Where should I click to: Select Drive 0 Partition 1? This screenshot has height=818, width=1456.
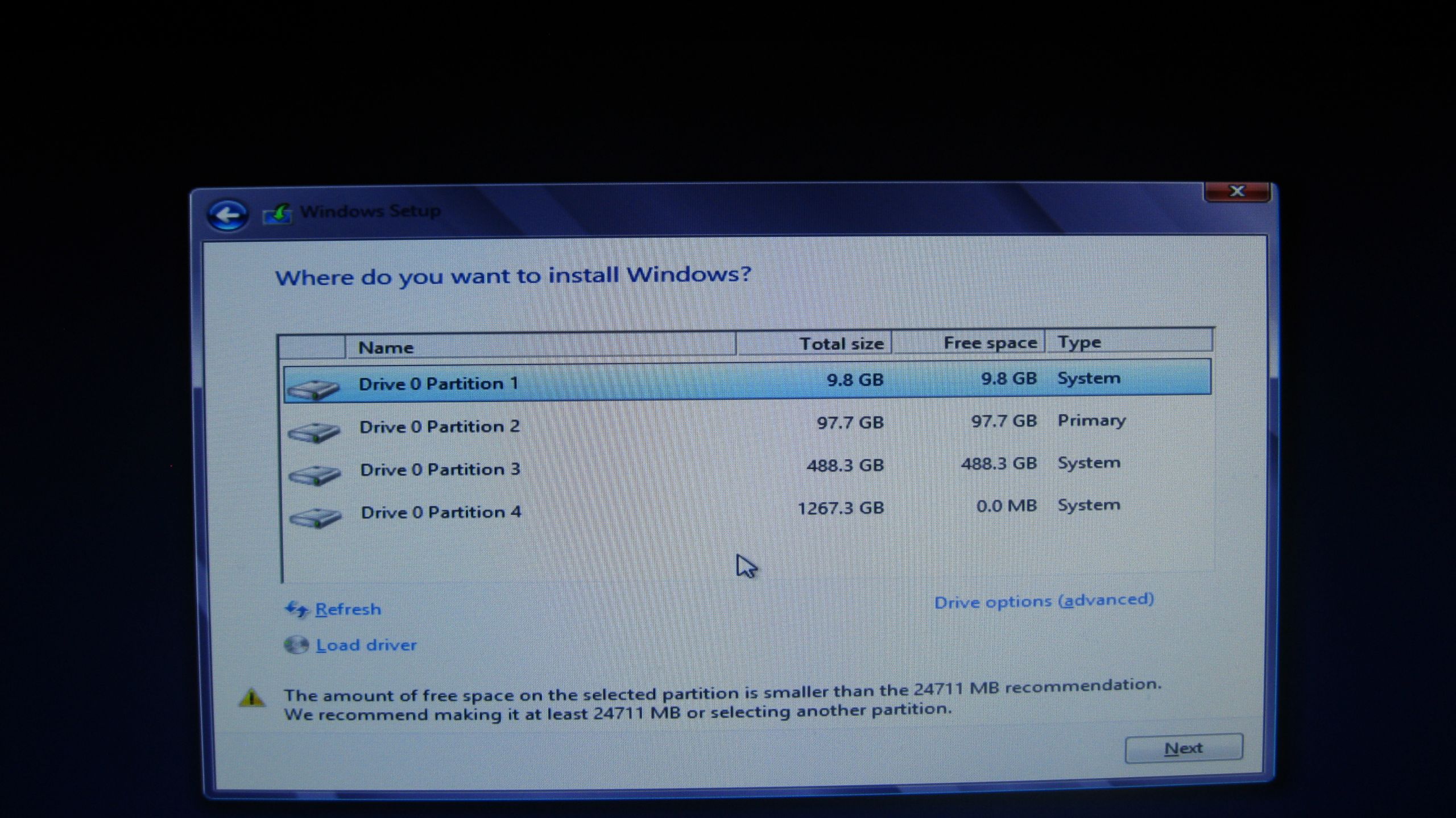(747, 381)
